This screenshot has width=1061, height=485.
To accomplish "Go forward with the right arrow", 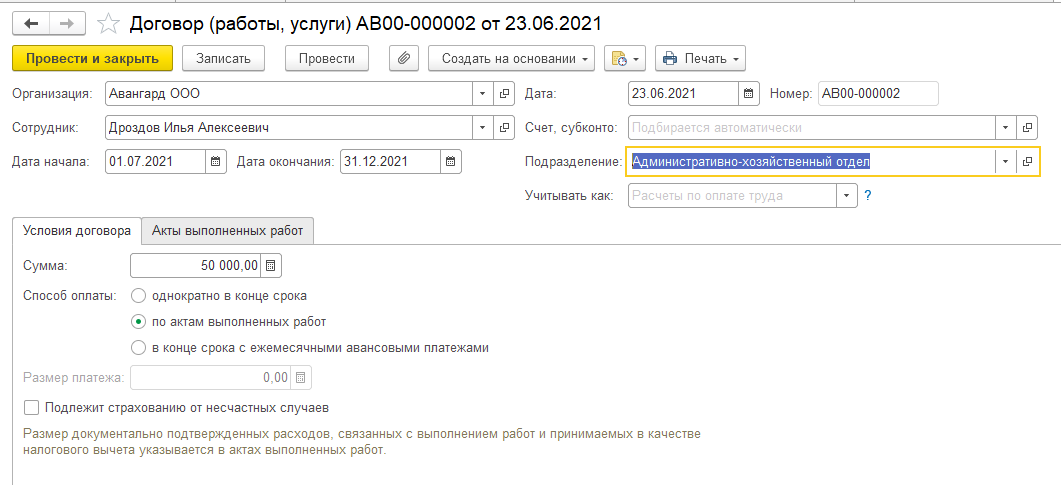I will 67,24.
